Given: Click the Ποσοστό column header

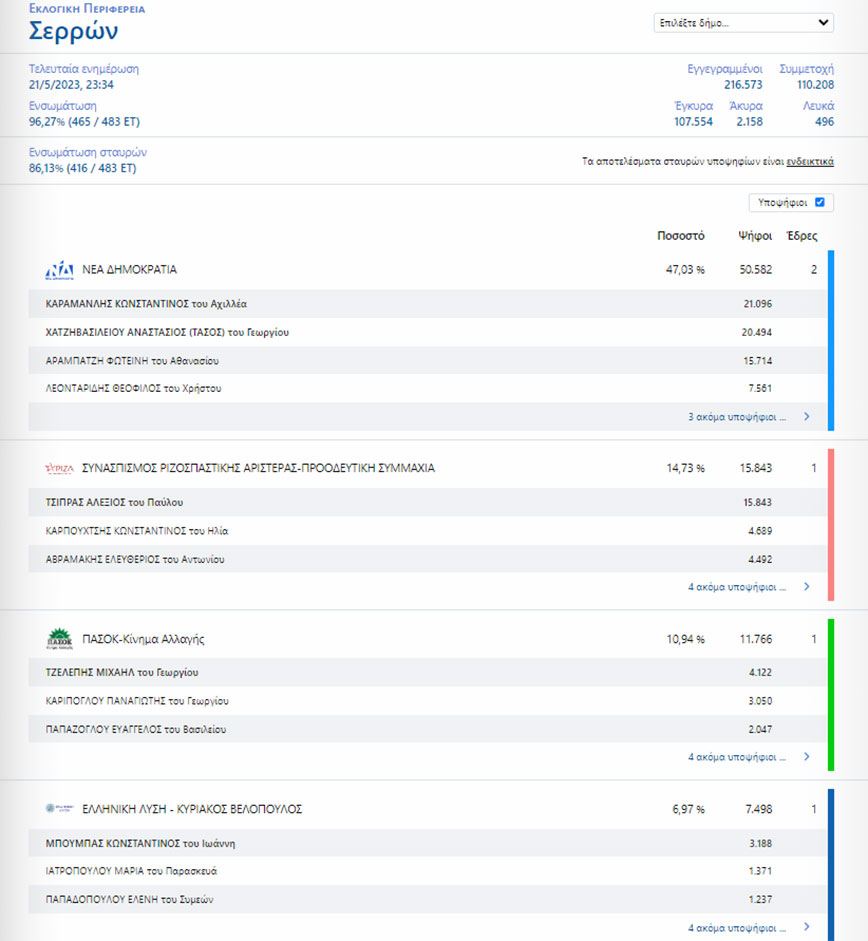Looking at the screenshot, I should pos(680,237).
